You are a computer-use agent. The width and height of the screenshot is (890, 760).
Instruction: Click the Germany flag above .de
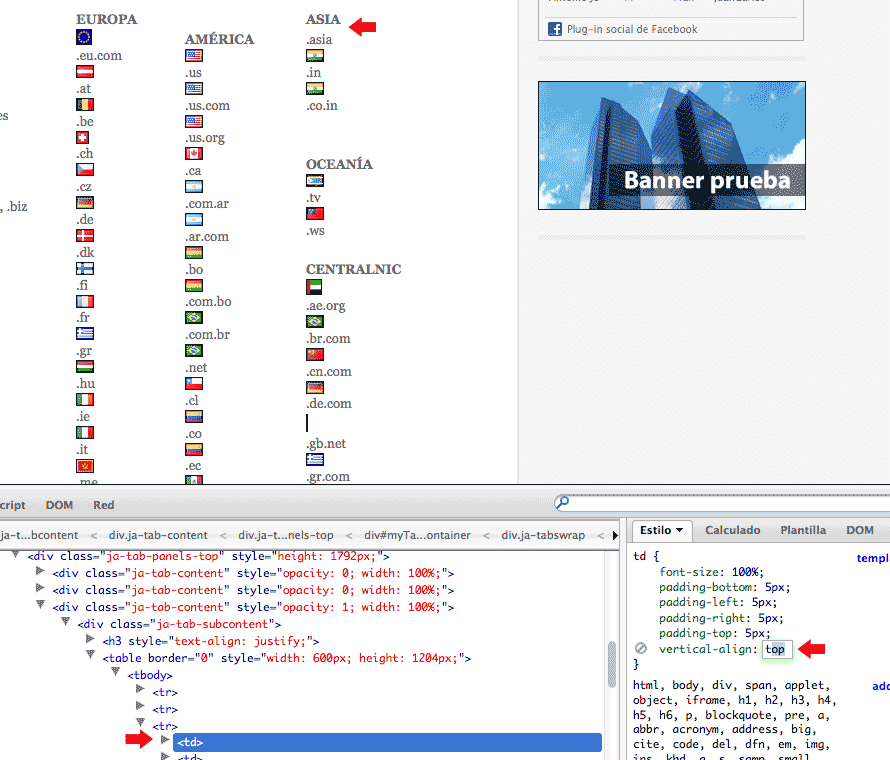tap(85, 203)
